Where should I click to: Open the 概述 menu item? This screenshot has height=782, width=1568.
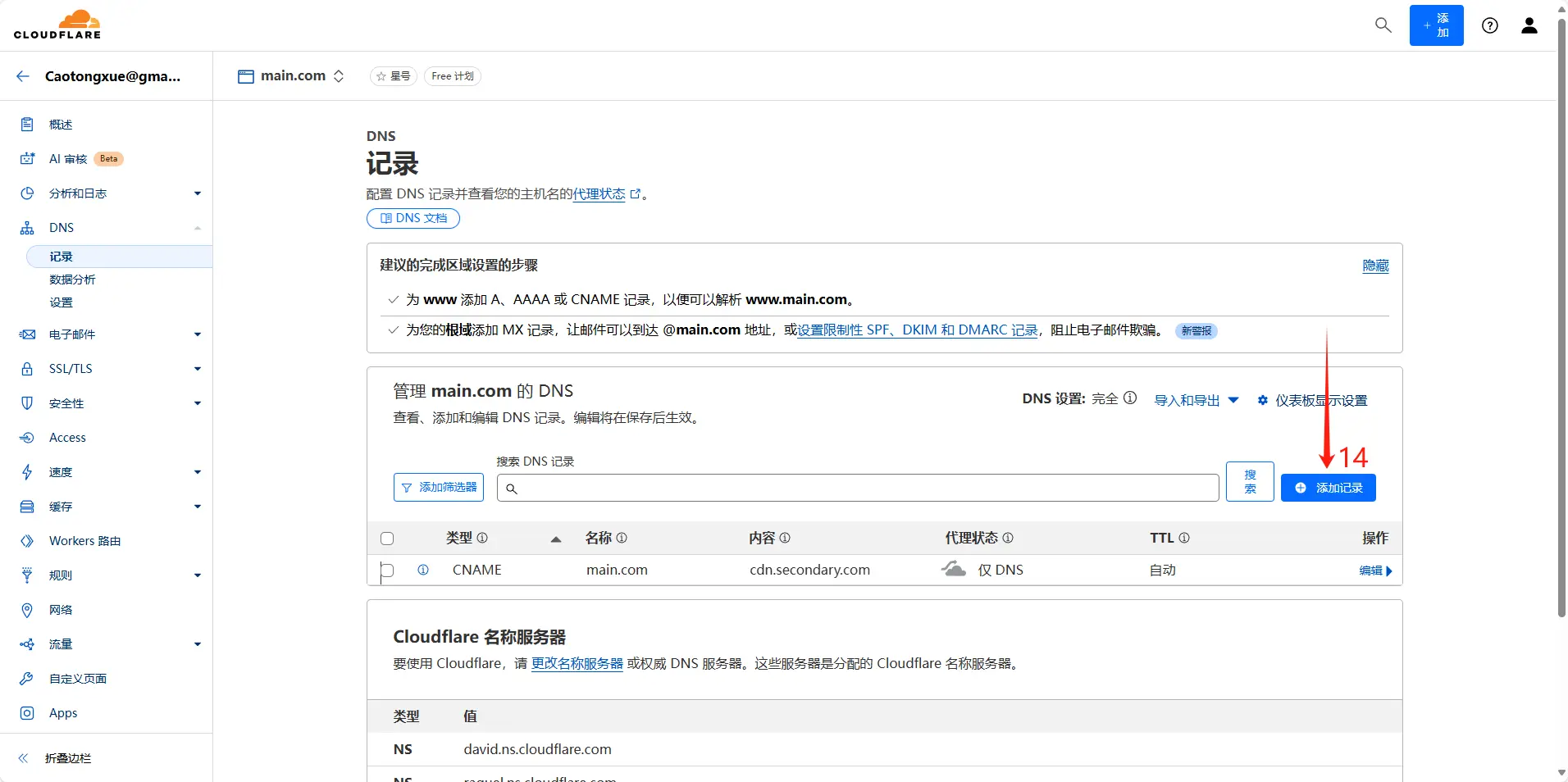point(61,125)
